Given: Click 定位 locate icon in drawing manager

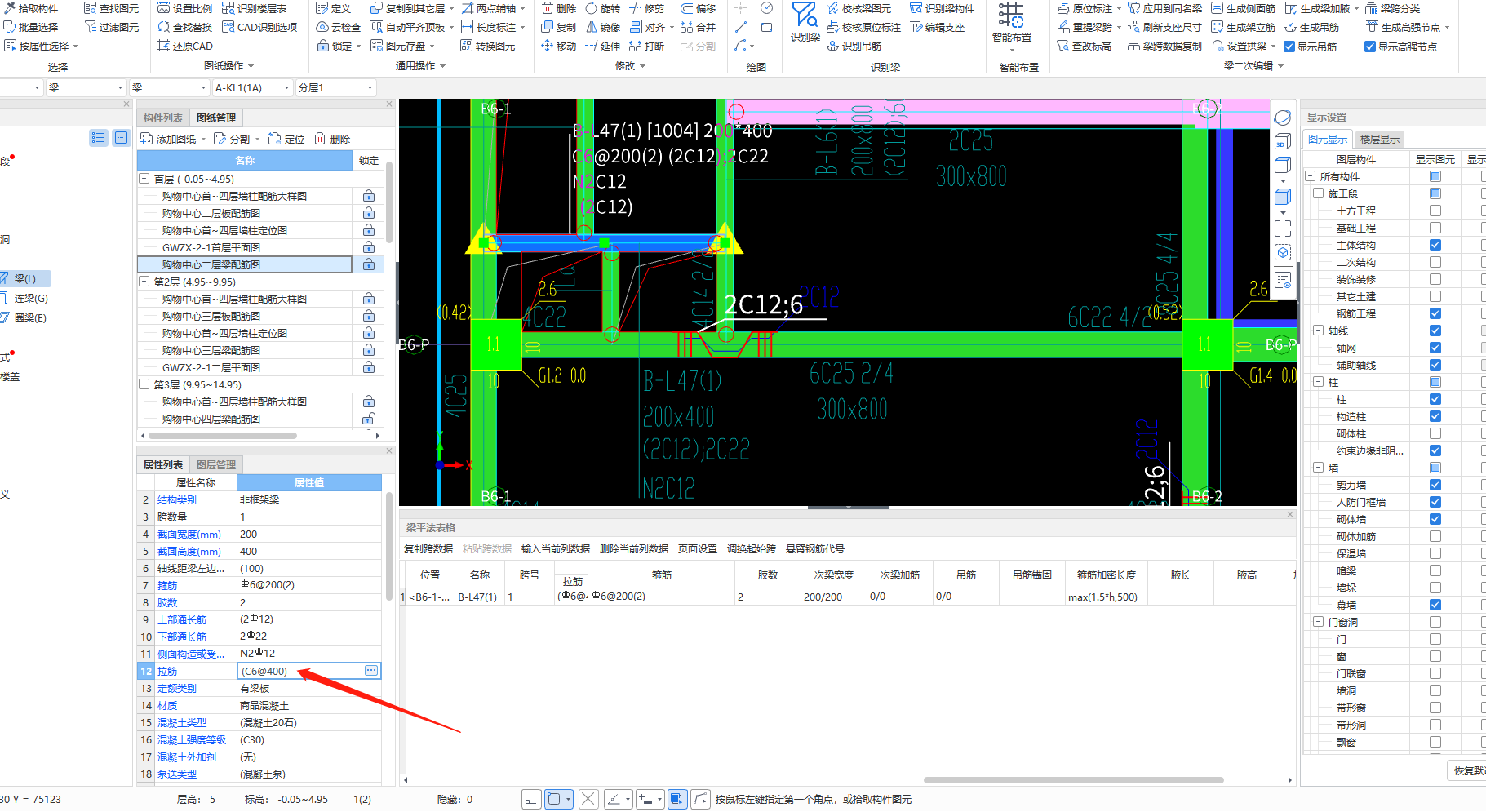Looking at the screenshot, I should pos(286,139).
